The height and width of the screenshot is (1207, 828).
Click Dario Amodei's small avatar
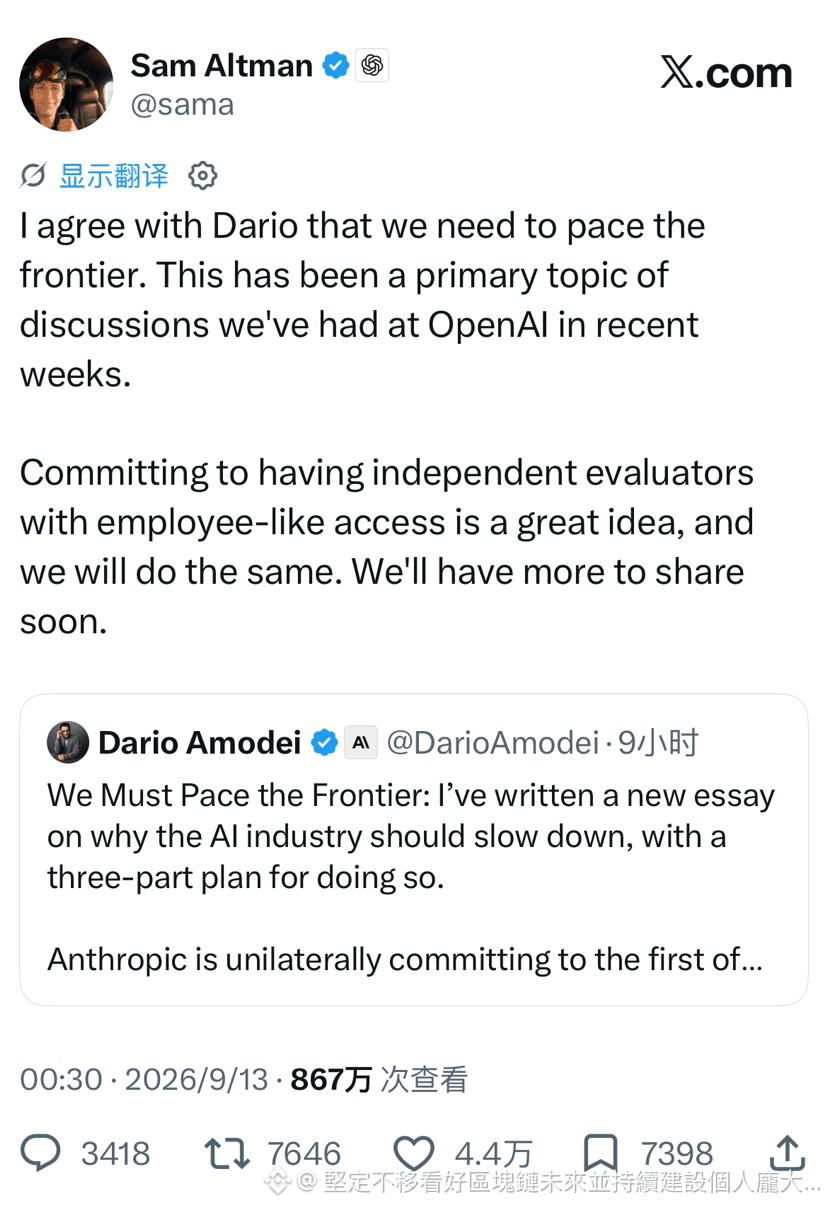tap(68, 742)
